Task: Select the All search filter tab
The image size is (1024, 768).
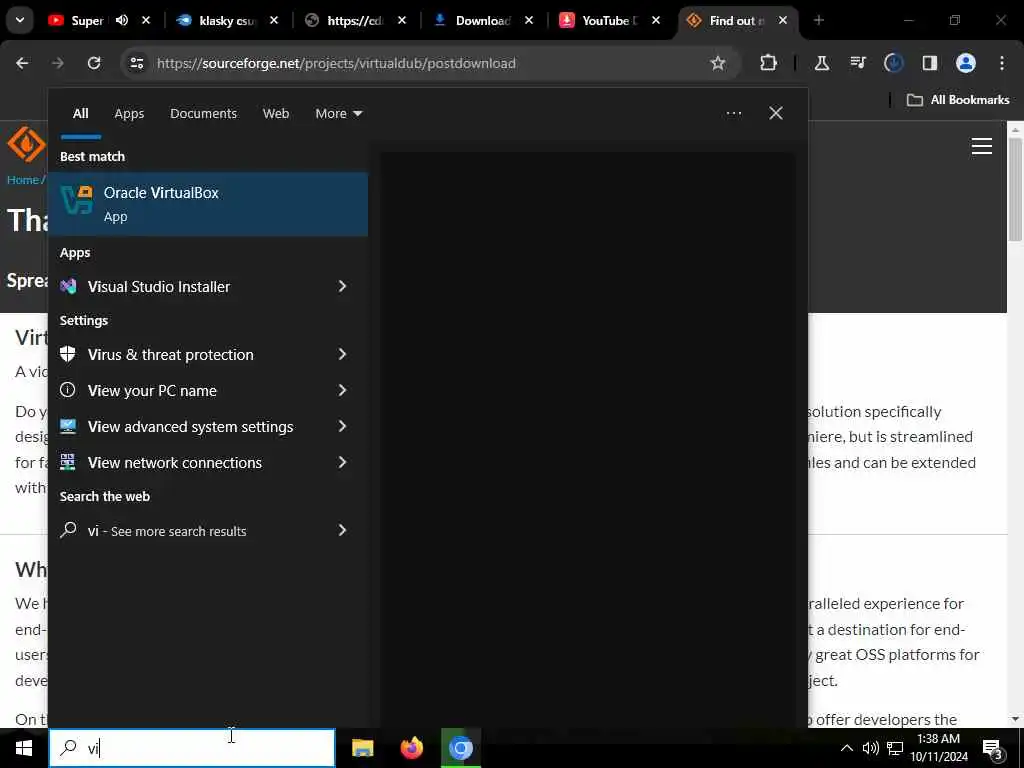Action: 80,114
